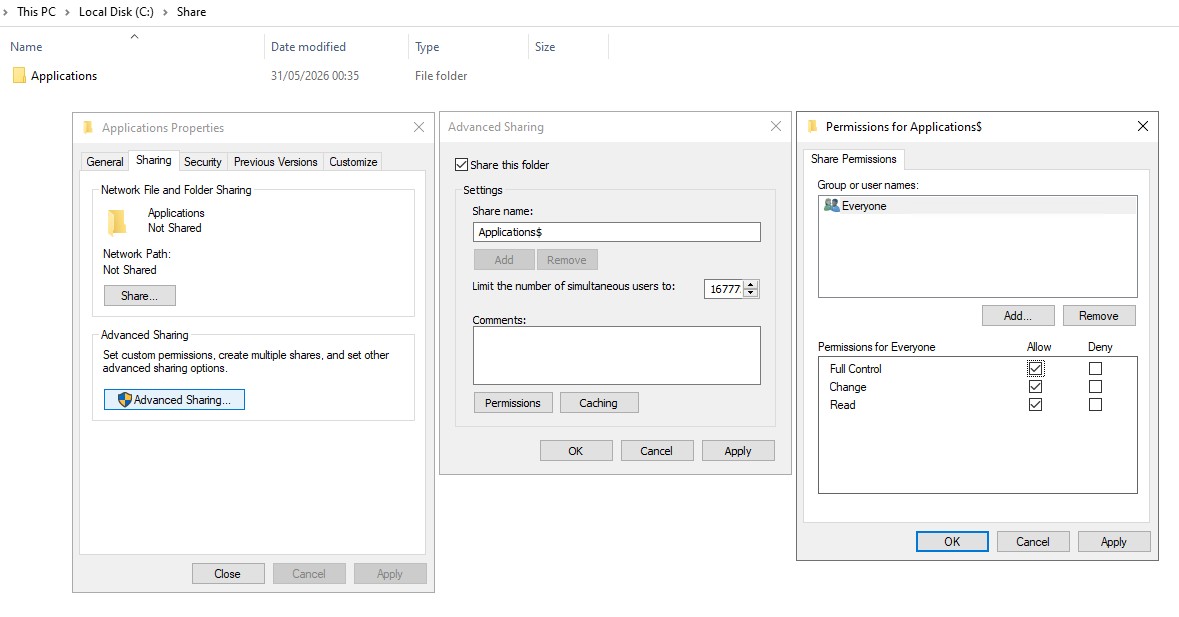Click the Everyone group icon in permissions list
The width and height of the screenshot is (1179, 617).
click(x=832, y=205)
